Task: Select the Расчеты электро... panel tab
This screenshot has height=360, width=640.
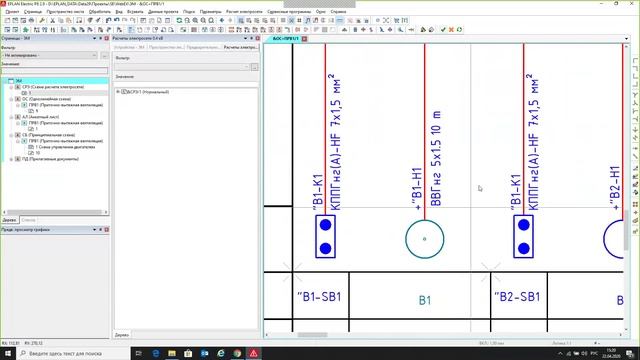Action: [240, 47]
